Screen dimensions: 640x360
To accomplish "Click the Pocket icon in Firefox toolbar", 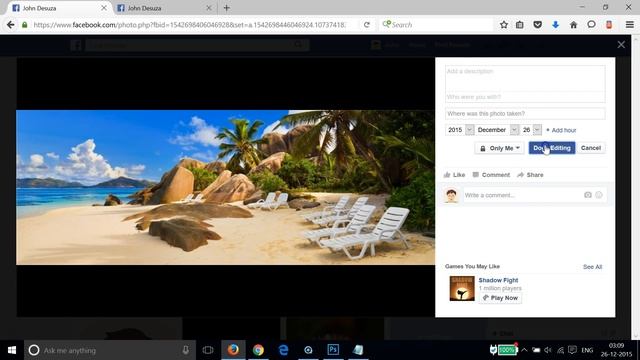I will [x=538, y=25].
